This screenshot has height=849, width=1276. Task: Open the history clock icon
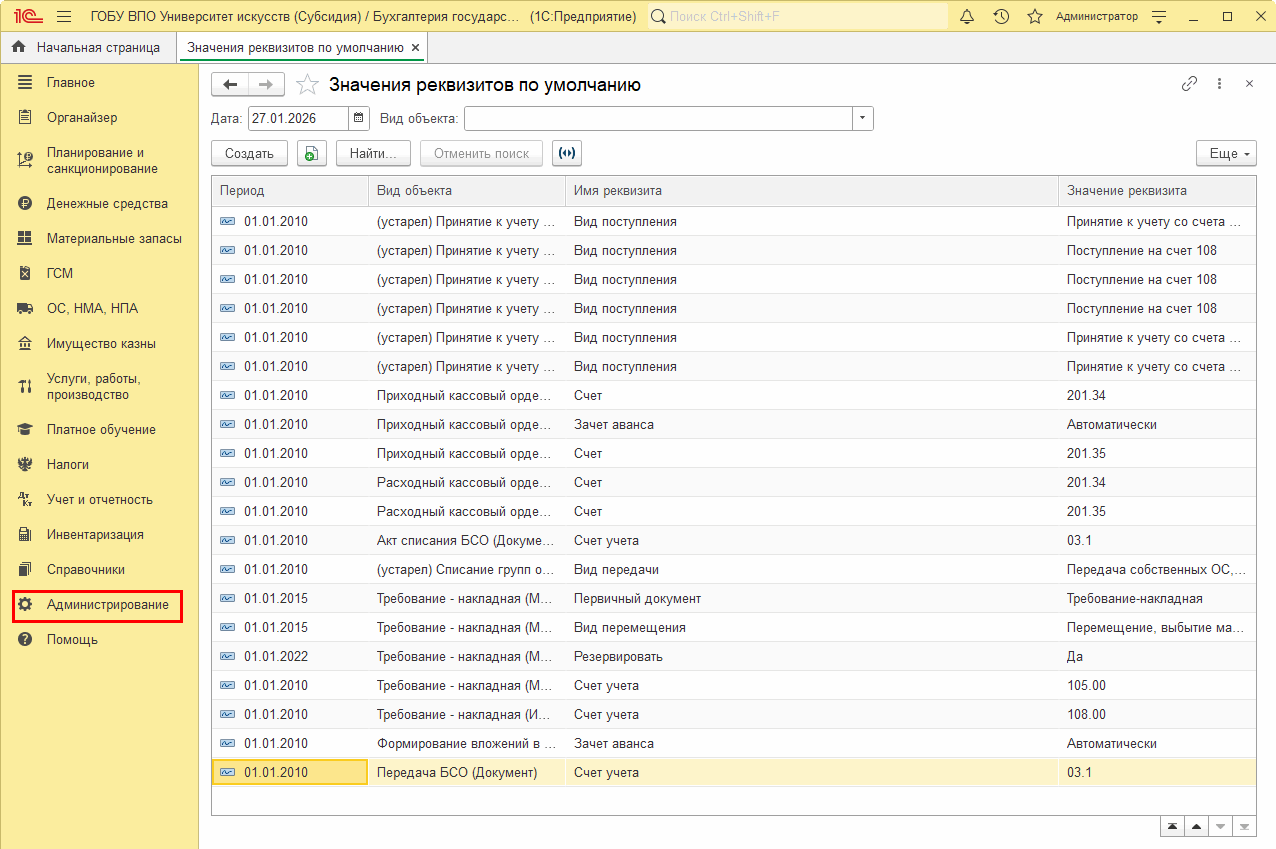[1001, 17]
